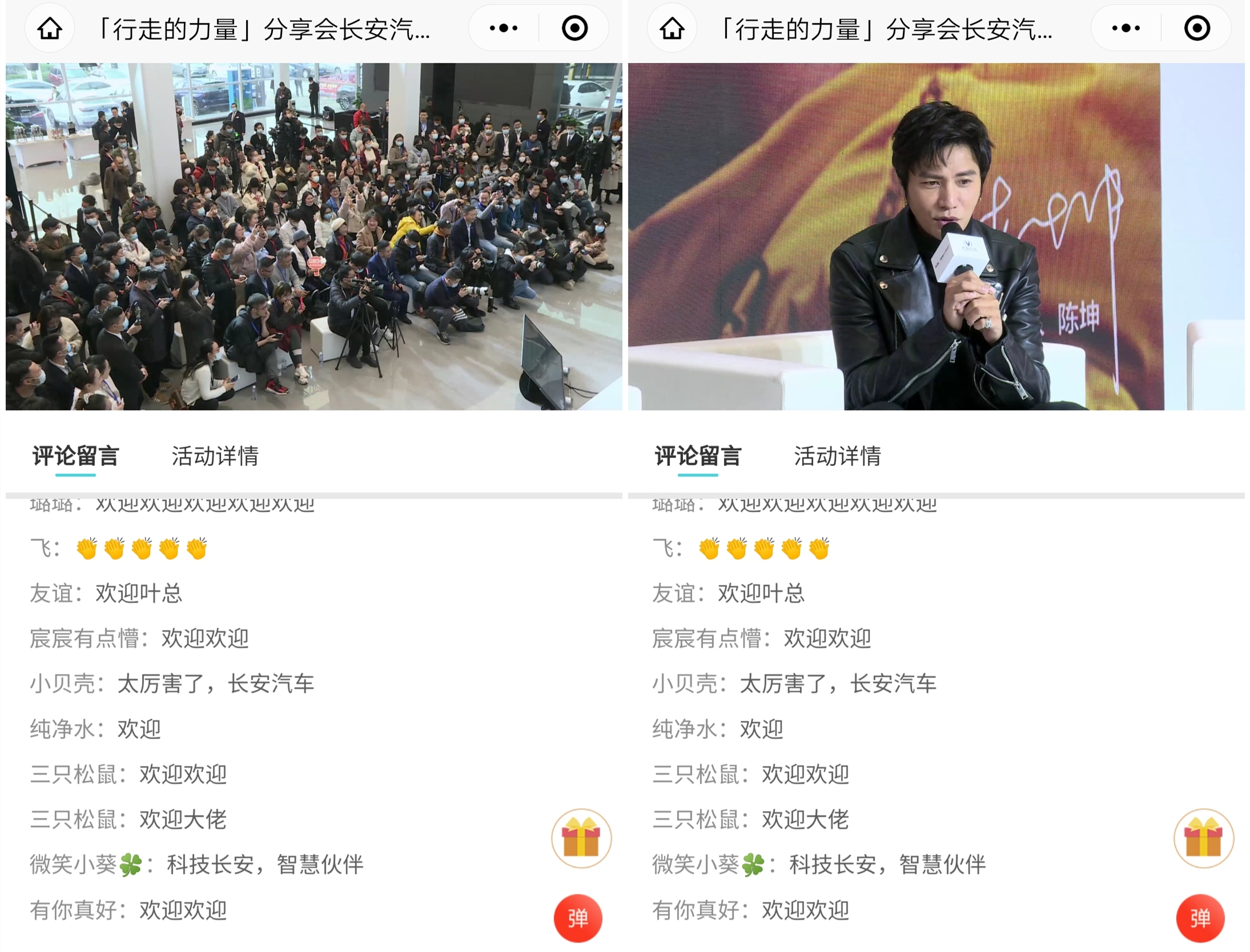Toggle the red 弹 danmaku button on right
Screen dimensions: 1250x952
pyautogui.click(x=1200, y=918)
